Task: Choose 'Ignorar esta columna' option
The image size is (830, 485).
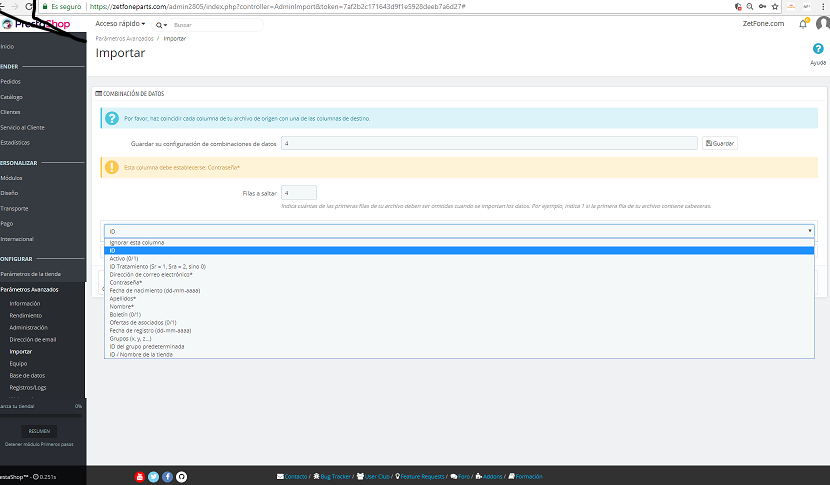Action: [459, 242]
